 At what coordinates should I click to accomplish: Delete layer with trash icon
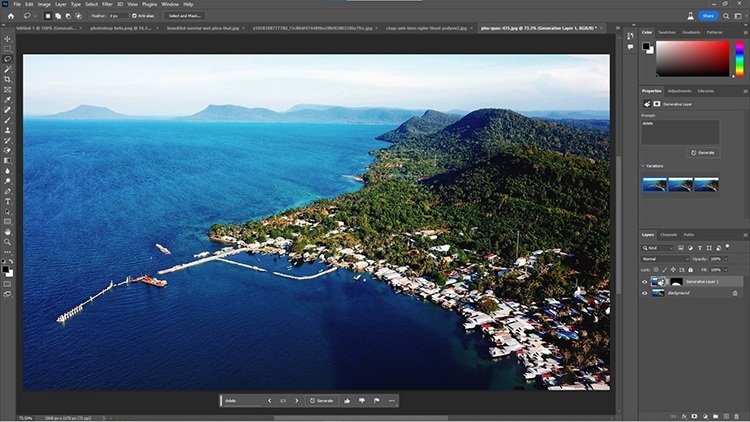pos(737,417)
